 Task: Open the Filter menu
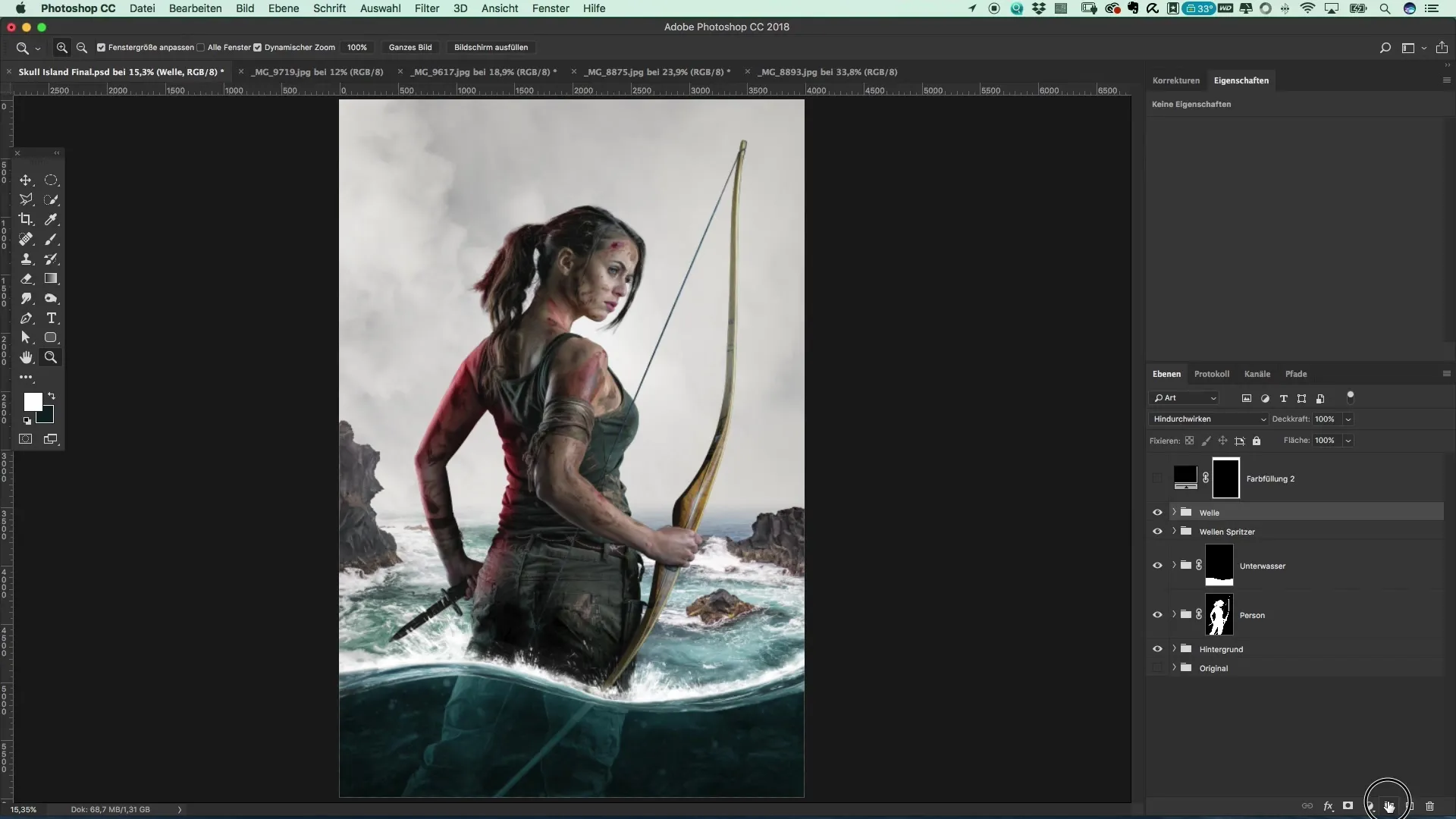427,8
